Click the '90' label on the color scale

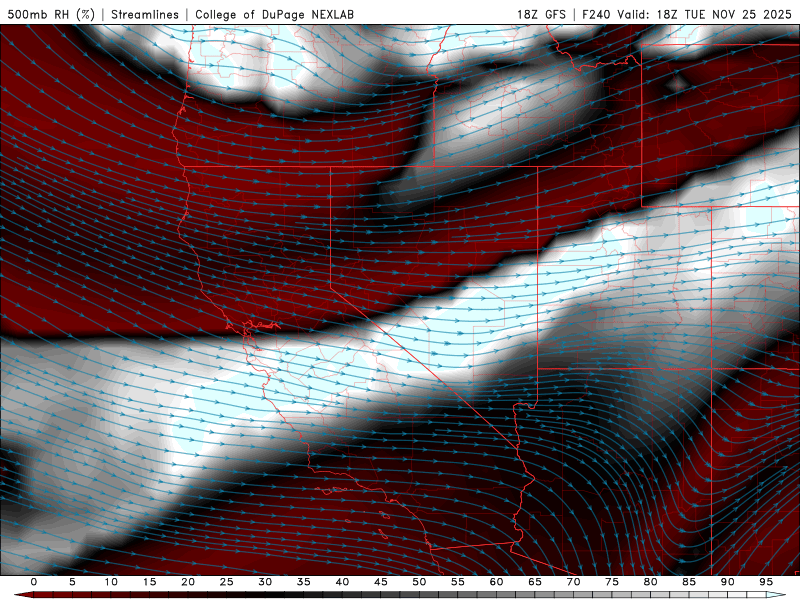click(x=727, y=582)
